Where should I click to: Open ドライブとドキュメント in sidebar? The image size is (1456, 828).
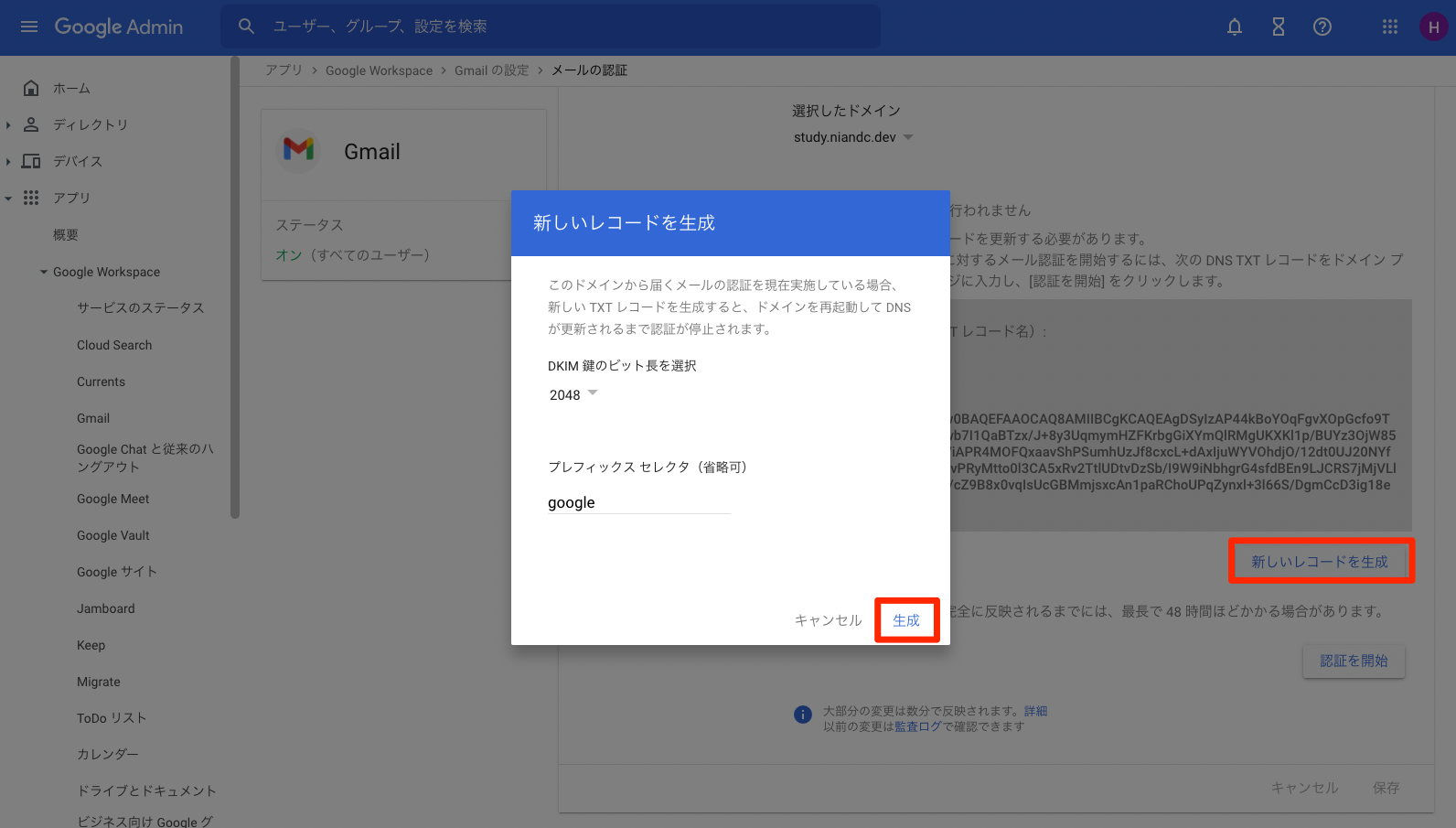click(146, 790)
